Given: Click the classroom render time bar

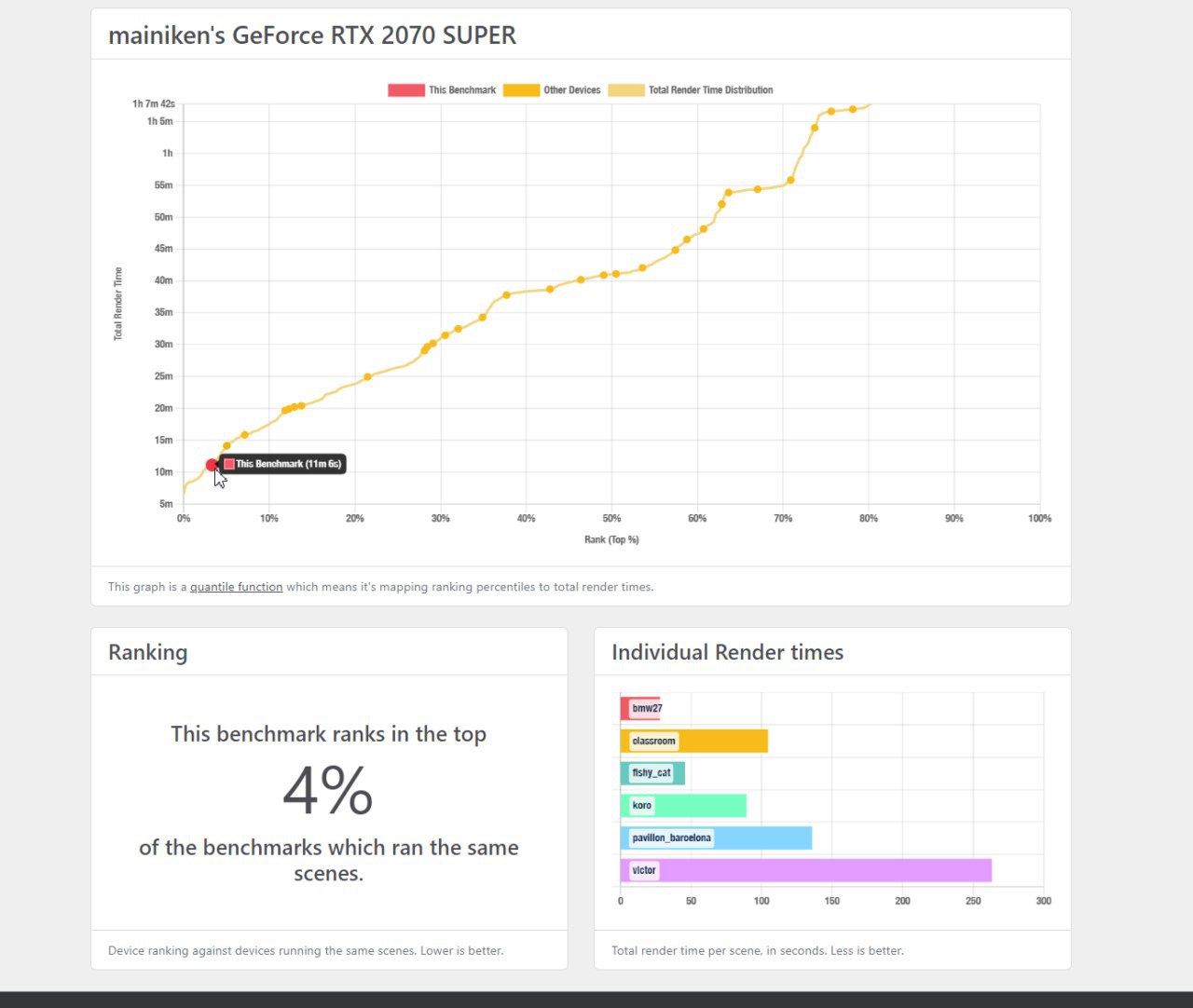Looking at the screenshot, I should pos(694,742).
